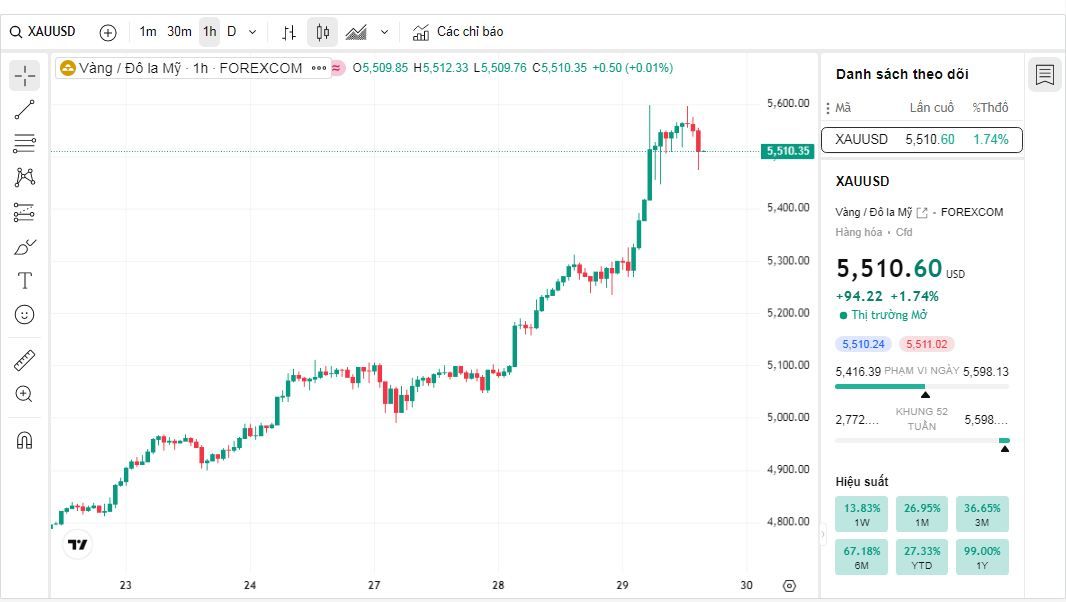Select the brush drawing tool
1066x602 pixels.
24,247
